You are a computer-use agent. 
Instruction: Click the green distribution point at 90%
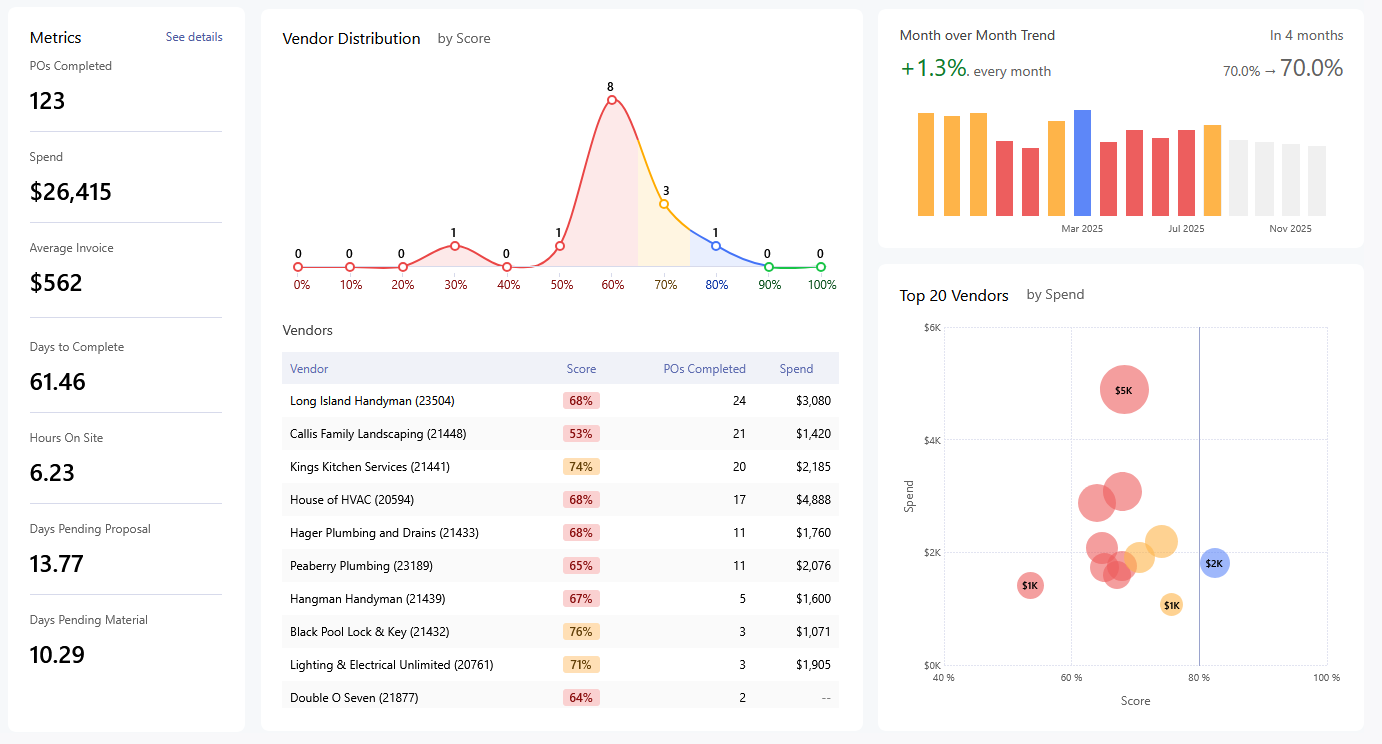[x=768, y=267]
